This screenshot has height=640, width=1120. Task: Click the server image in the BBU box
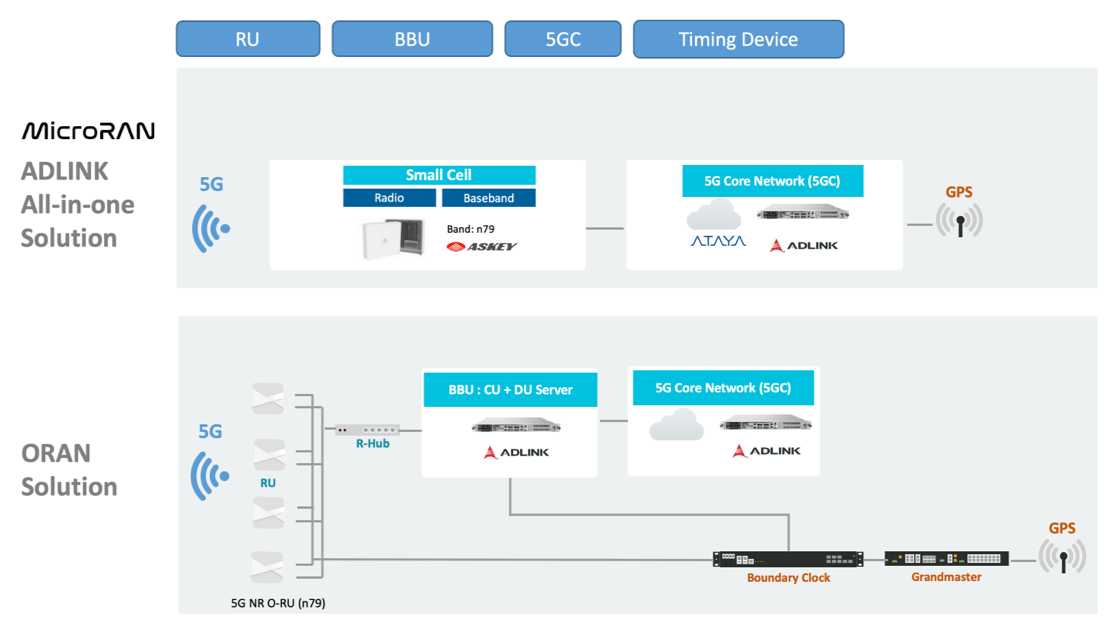tap(516, 426)
